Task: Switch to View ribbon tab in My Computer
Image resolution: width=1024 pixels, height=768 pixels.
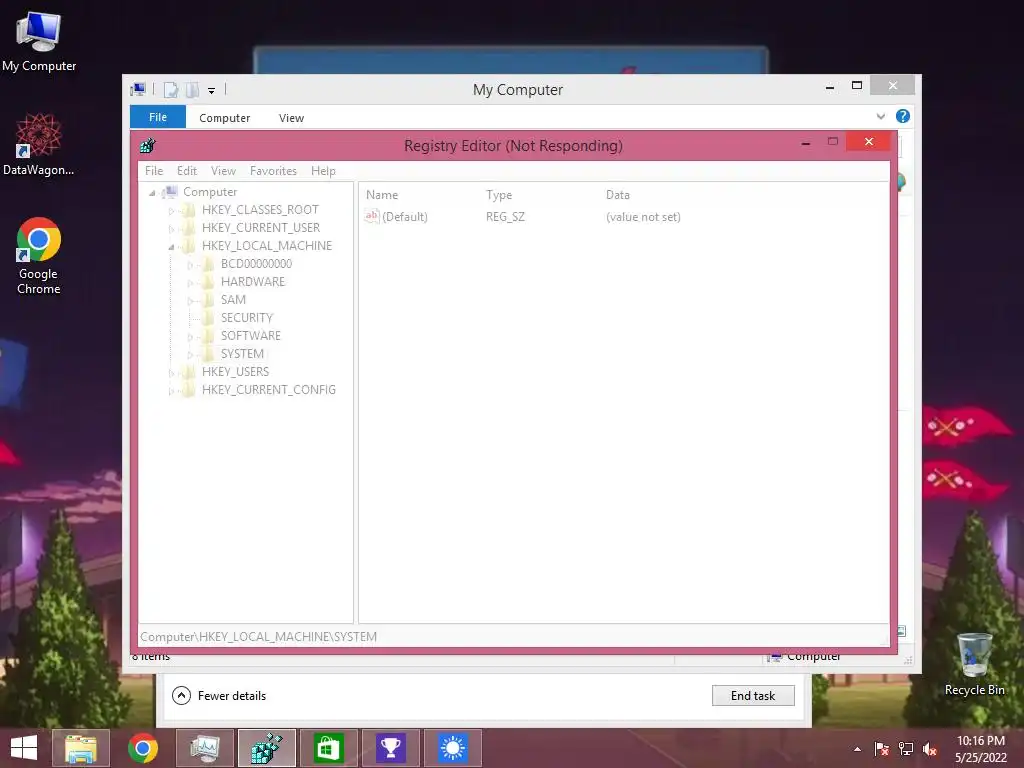Action: [x=291, y=118]
